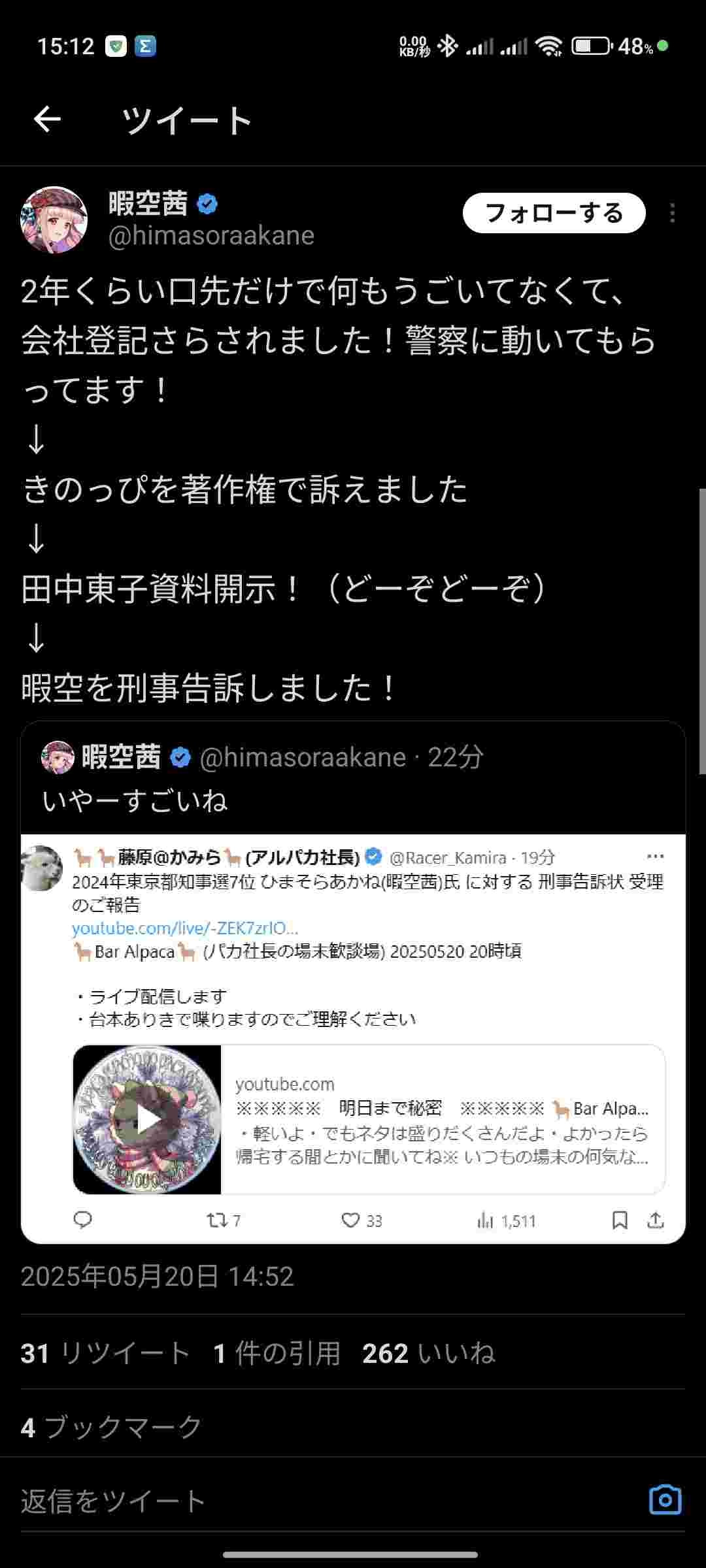Tap the 返信をツイート reply field
This screenshot has height=1568, width=706.
[327, 1501]
